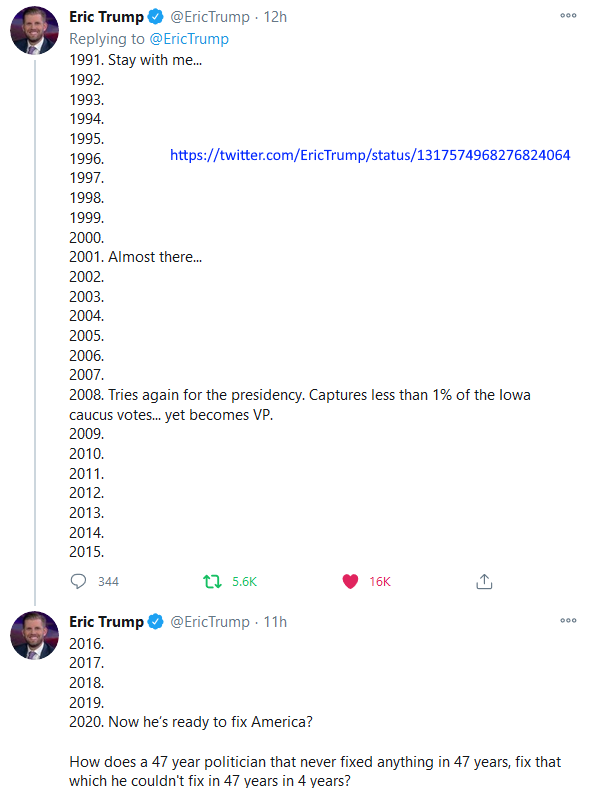
Task: Click verified badge on the second tweet
Action: point(156,622)
